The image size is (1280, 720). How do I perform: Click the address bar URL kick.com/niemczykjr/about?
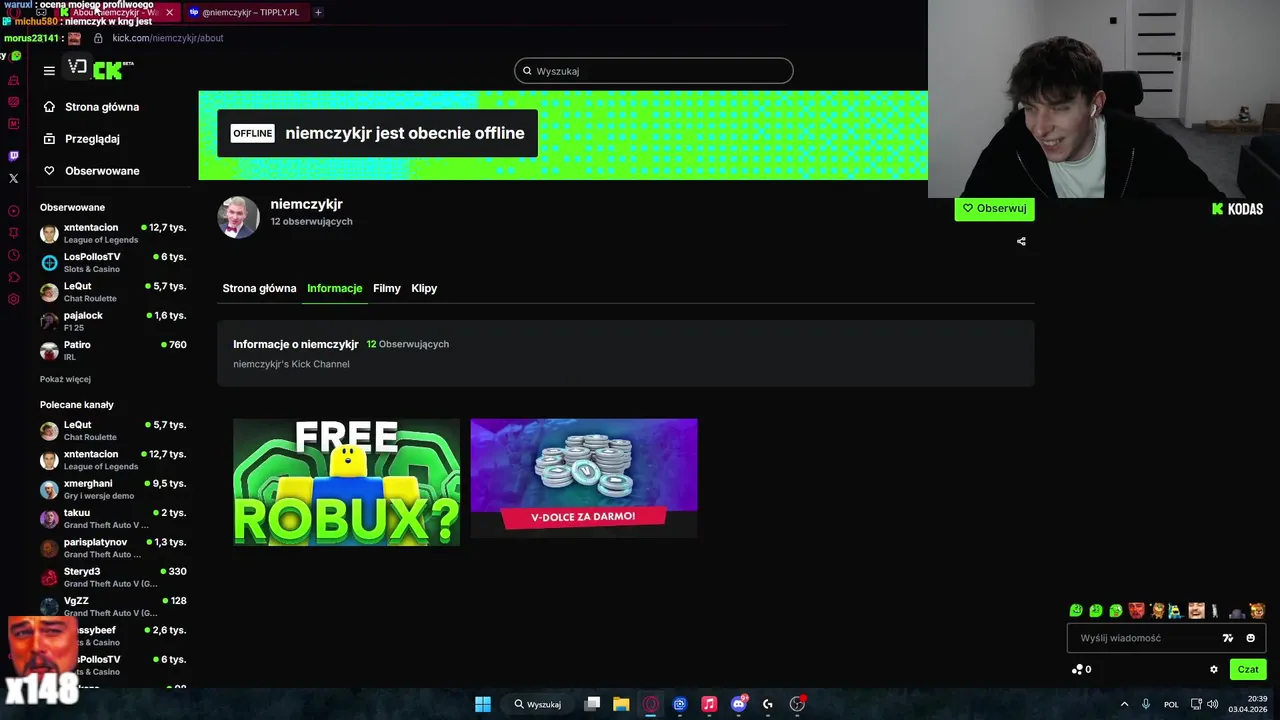coord(168,38)
